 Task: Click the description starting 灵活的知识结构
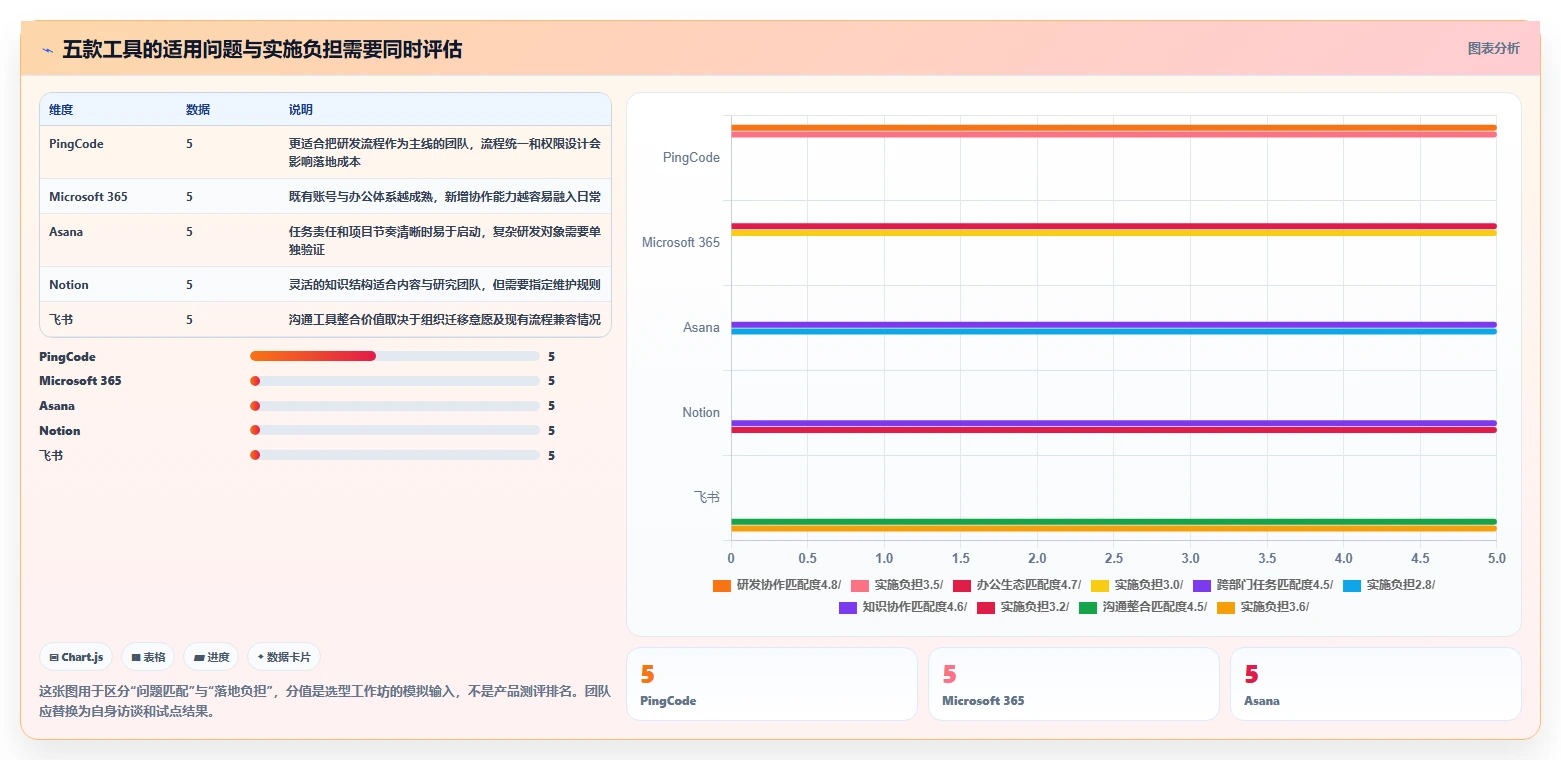pos(445,285)
